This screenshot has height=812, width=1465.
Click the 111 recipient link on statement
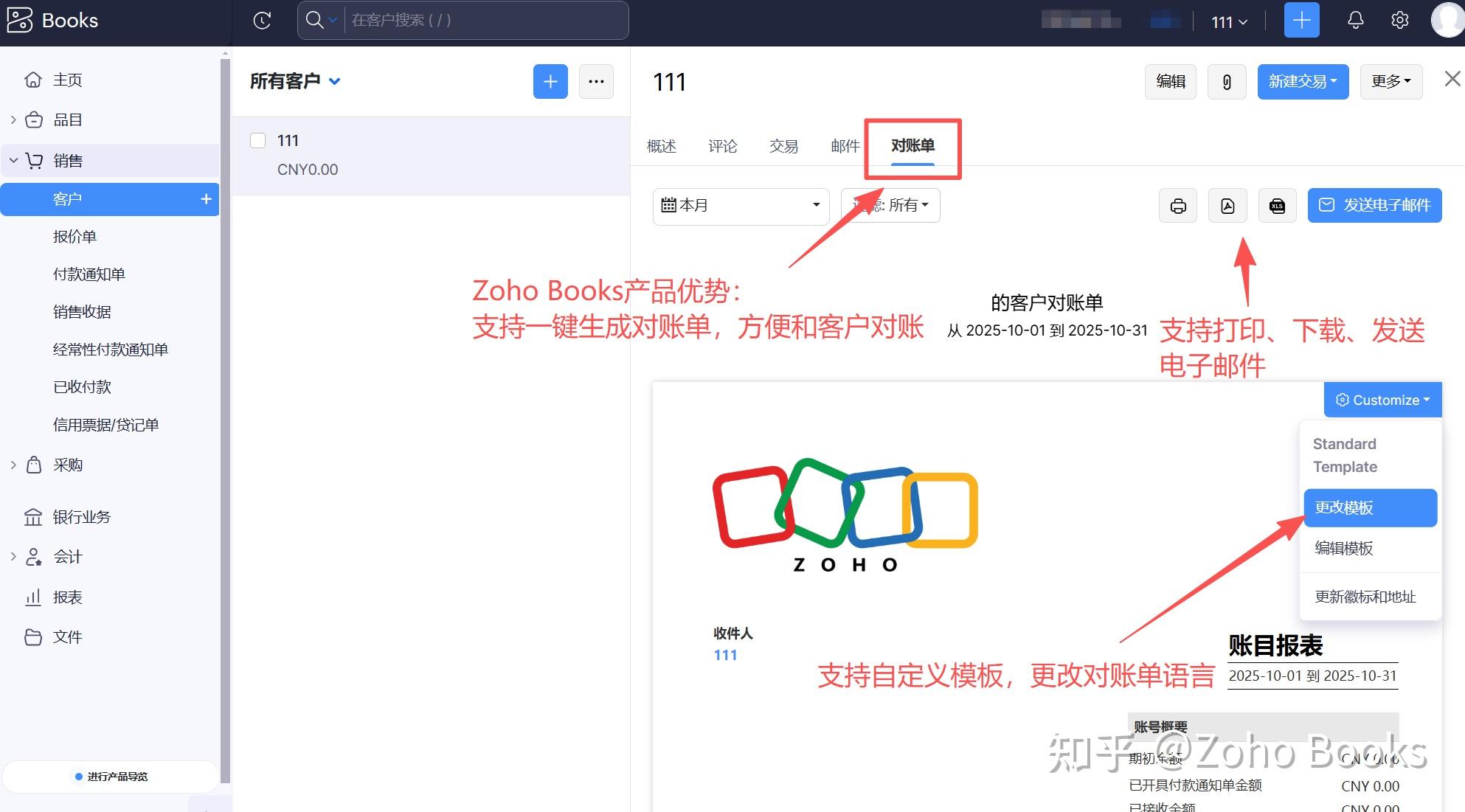tap(725, 655)
